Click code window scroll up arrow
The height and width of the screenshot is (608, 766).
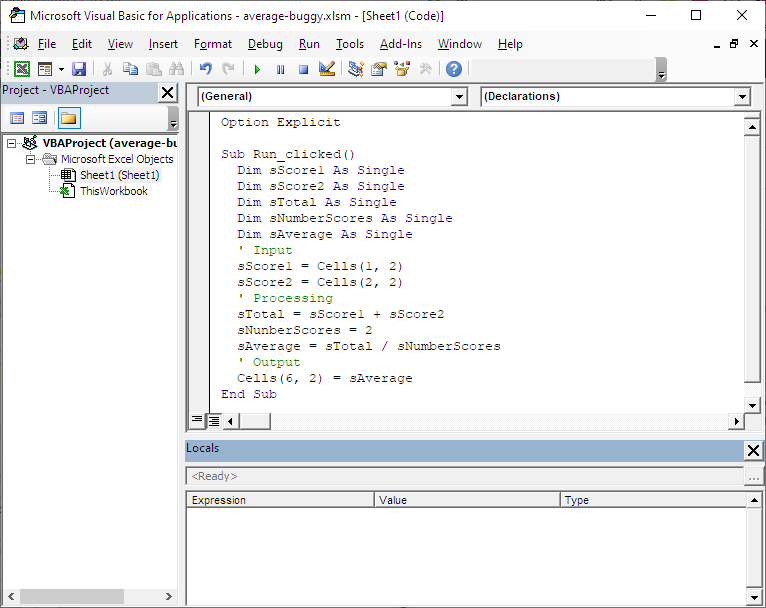pos(752,128)
